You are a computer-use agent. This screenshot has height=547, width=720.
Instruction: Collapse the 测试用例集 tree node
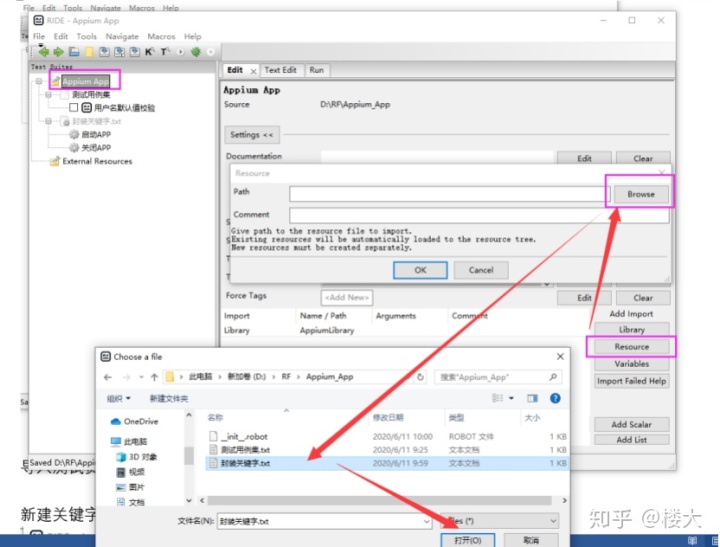coord(48,95)
